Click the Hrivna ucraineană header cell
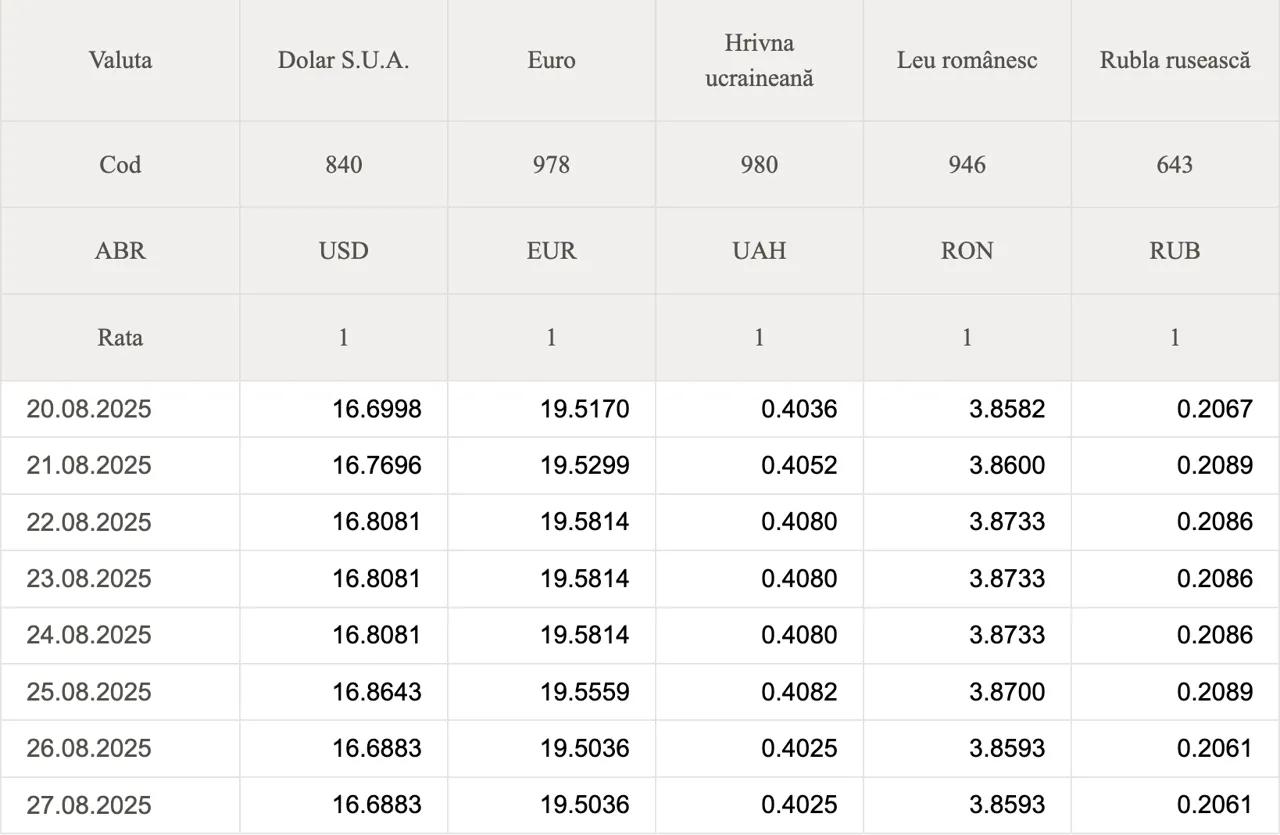The width and height of the screenshot is (1280, 835). 760,60
